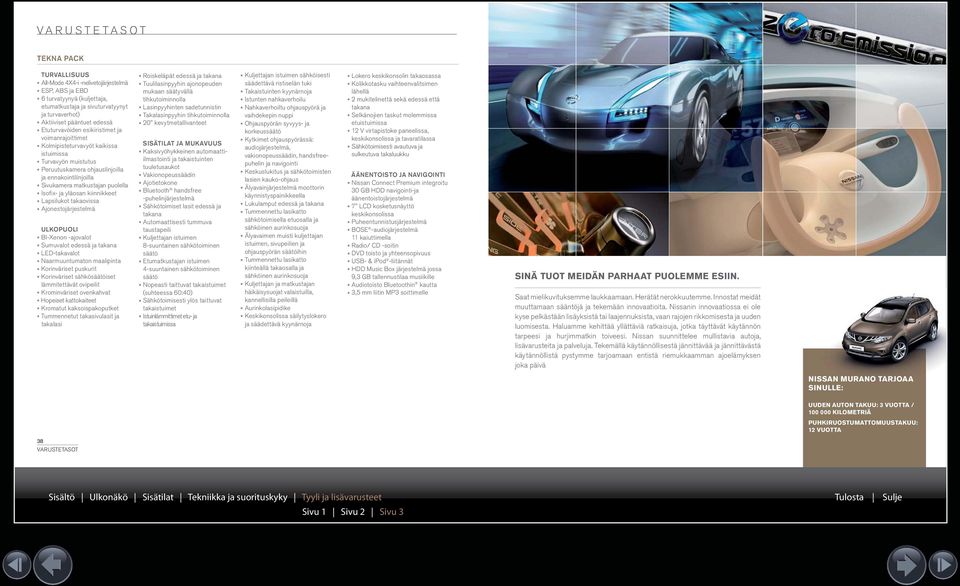Click the 'Naarmuuntumaton maalipinta' bullet

[x=81, y=261]
